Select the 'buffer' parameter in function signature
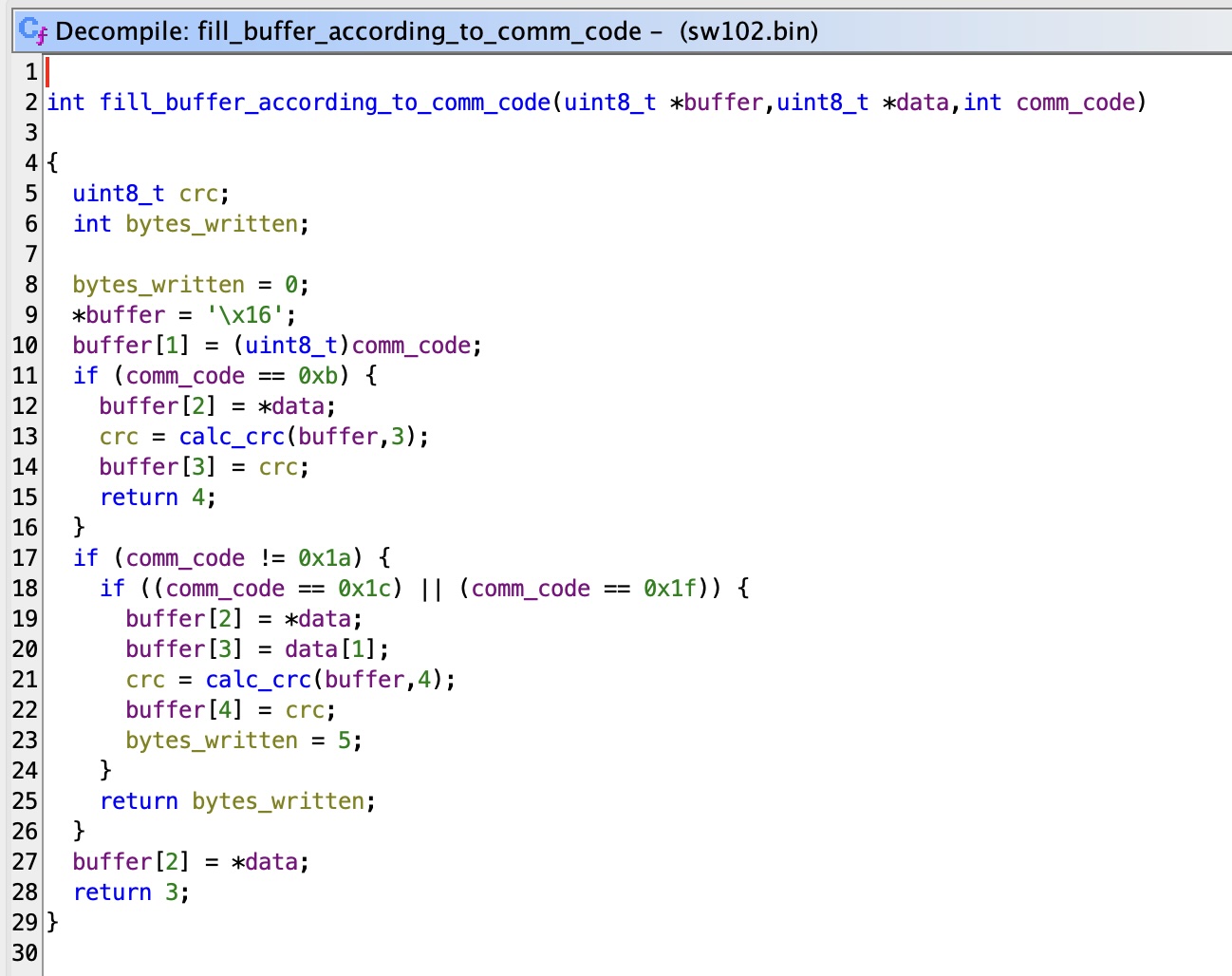Viewport: 1232px width, 976px height. (723, 103)
